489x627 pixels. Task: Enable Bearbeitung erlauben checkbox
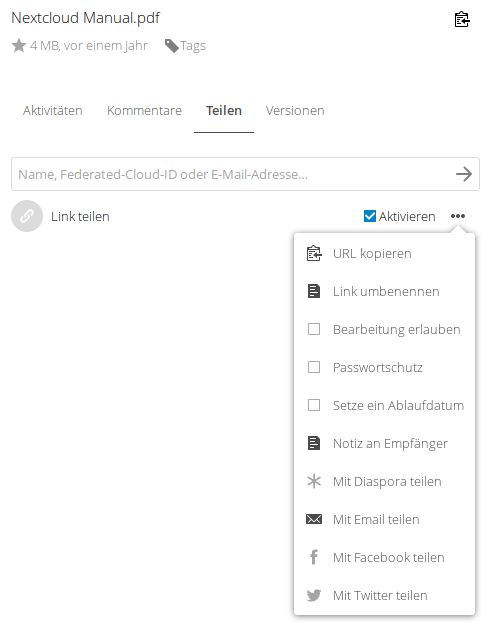click(x=314, y=329)
